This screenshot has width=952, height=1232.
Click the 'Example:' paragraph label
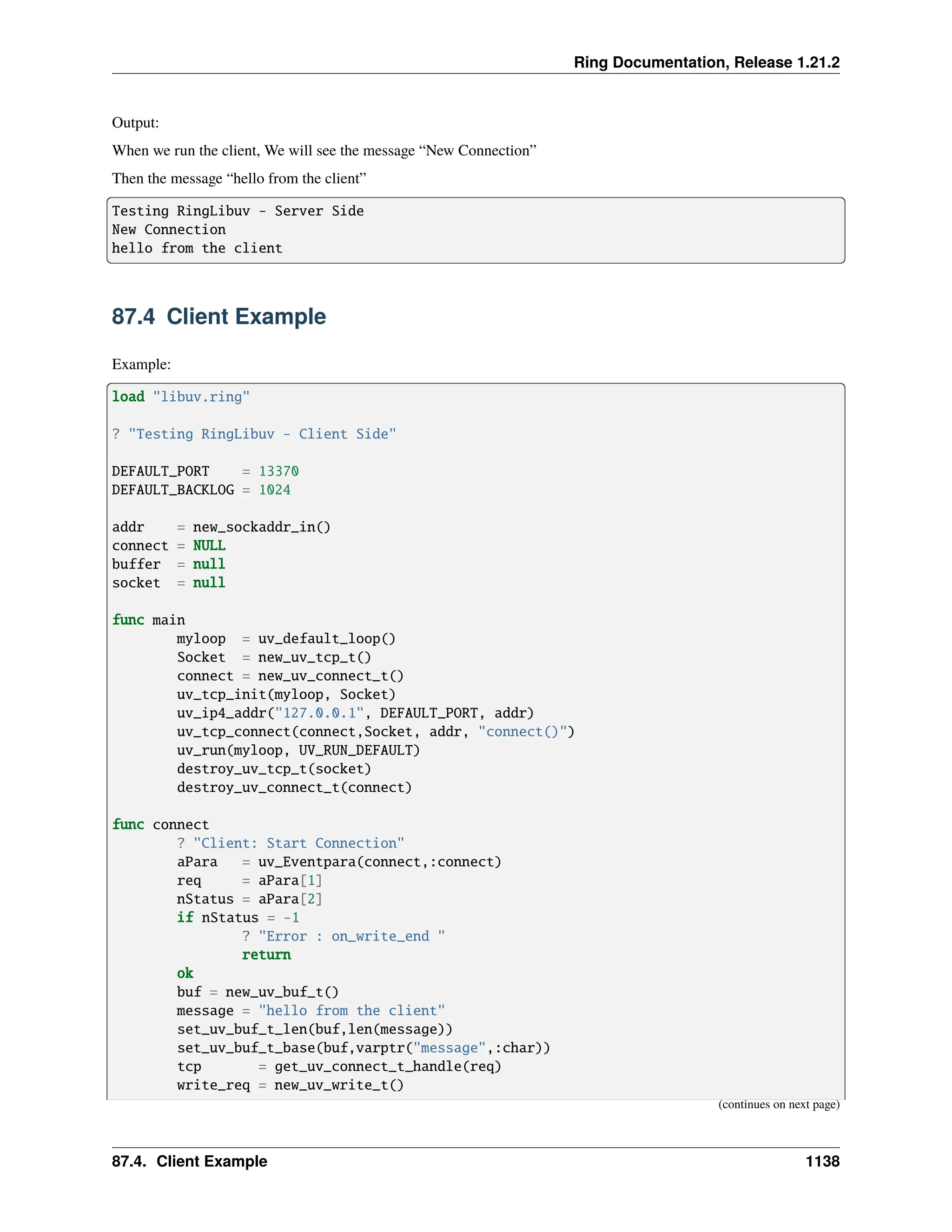[x=141, y=364]
